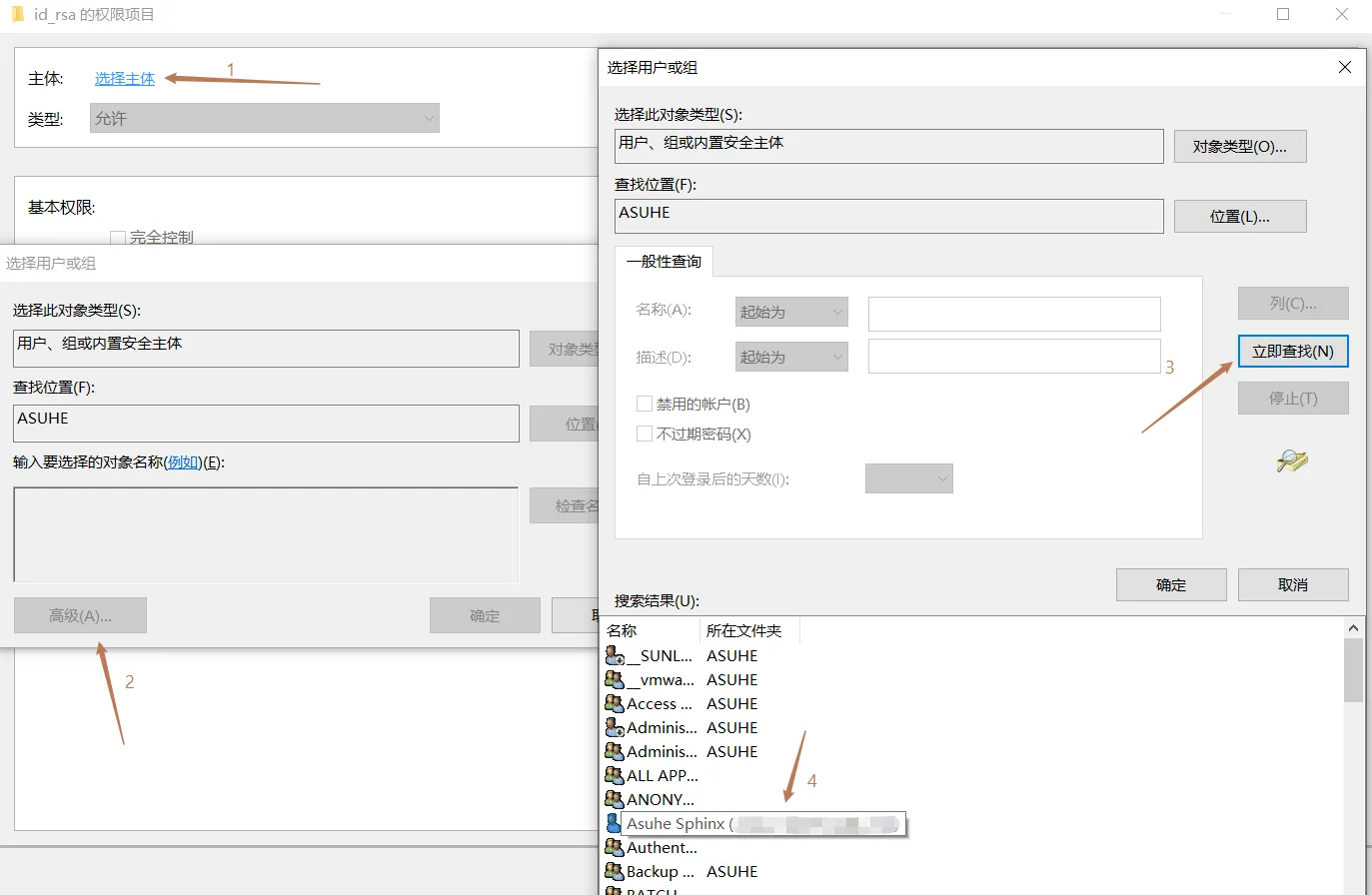The height and width of the screenshot is (895, 1372).
Task: Focus the 描述(D) search text field
Action: (1014, 357)
